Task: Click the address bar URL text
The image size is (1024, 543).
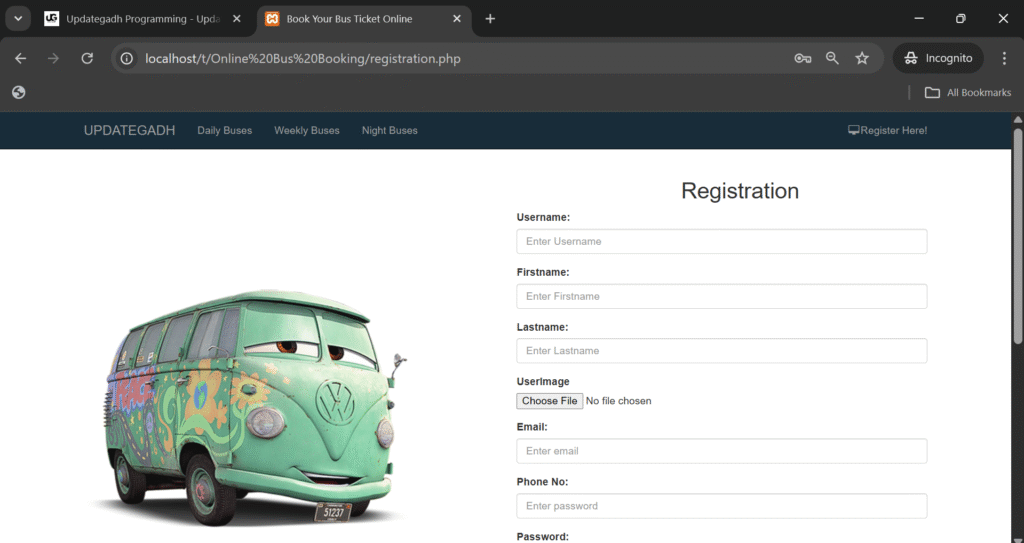Action: (x=303, y=58)
